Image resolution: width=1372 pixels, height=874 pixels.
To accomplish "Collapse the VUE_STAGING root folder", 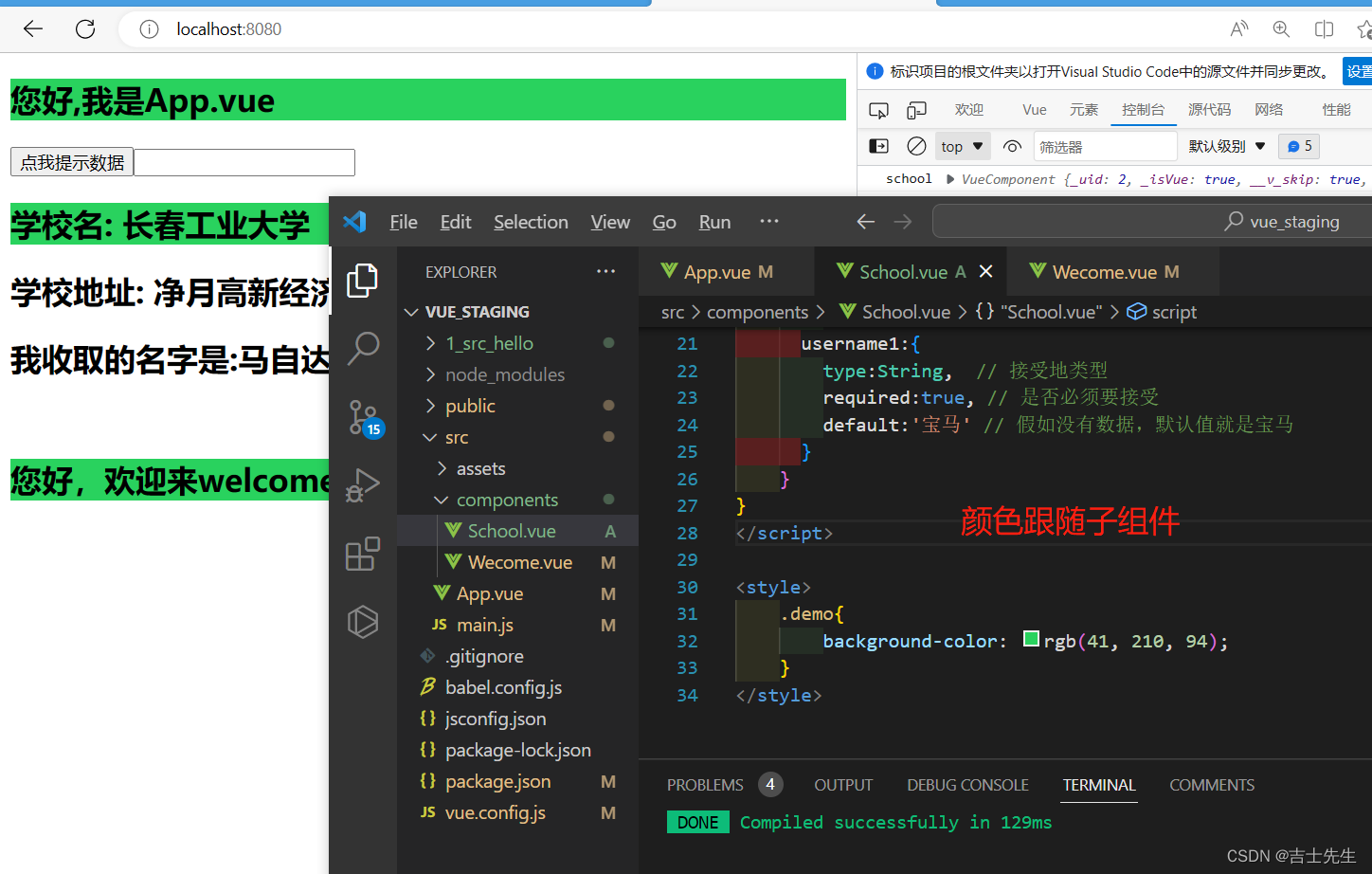I will point(411,312).
